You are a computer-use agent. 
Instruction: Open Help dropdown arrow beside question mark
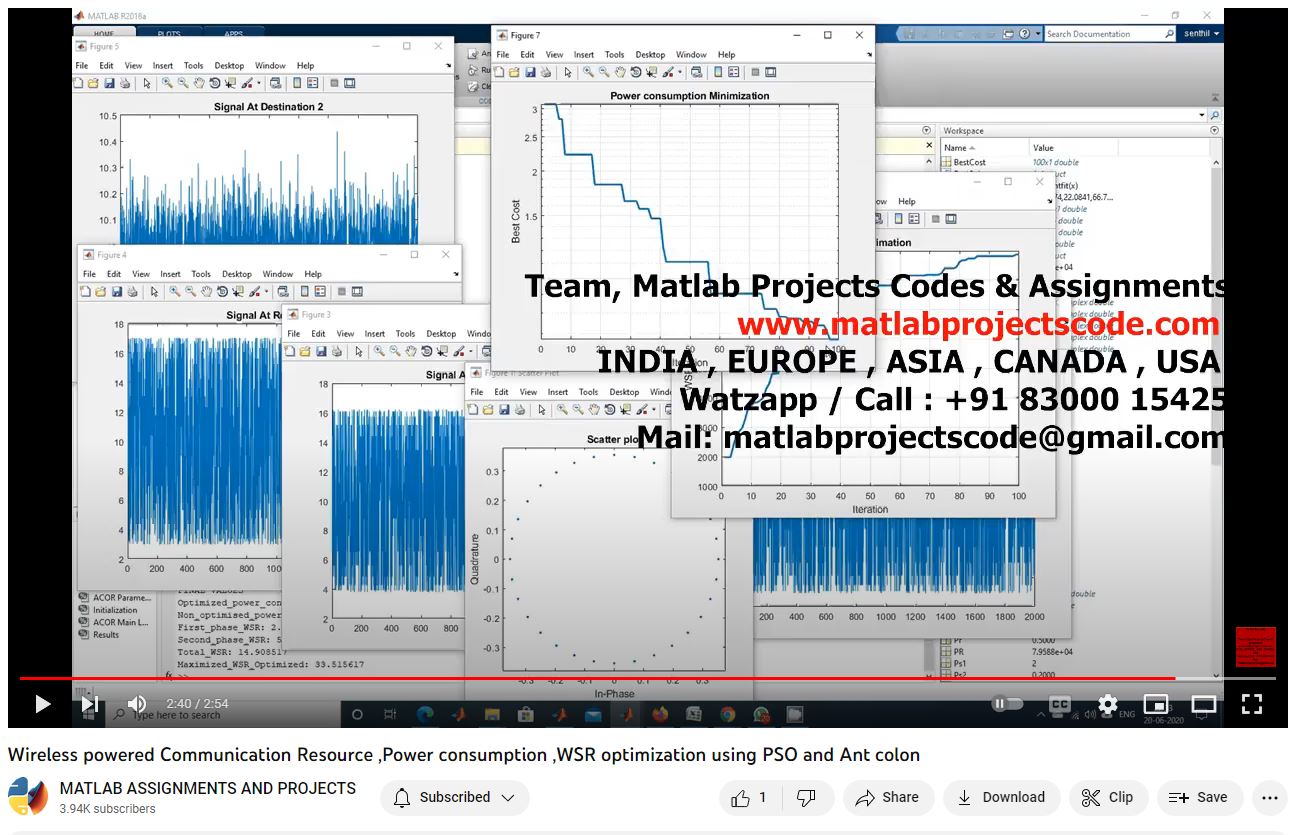1038,34
